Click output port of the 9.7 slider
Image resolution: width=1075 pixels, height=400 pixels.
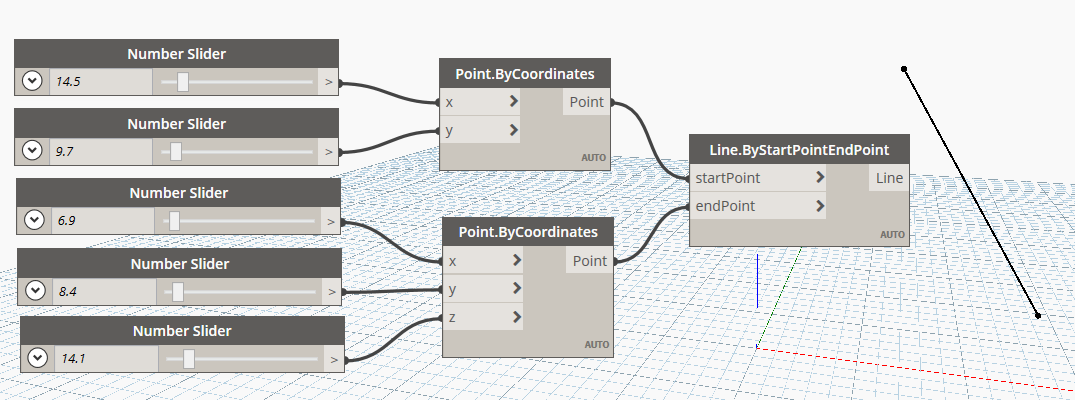click(328, 152)
